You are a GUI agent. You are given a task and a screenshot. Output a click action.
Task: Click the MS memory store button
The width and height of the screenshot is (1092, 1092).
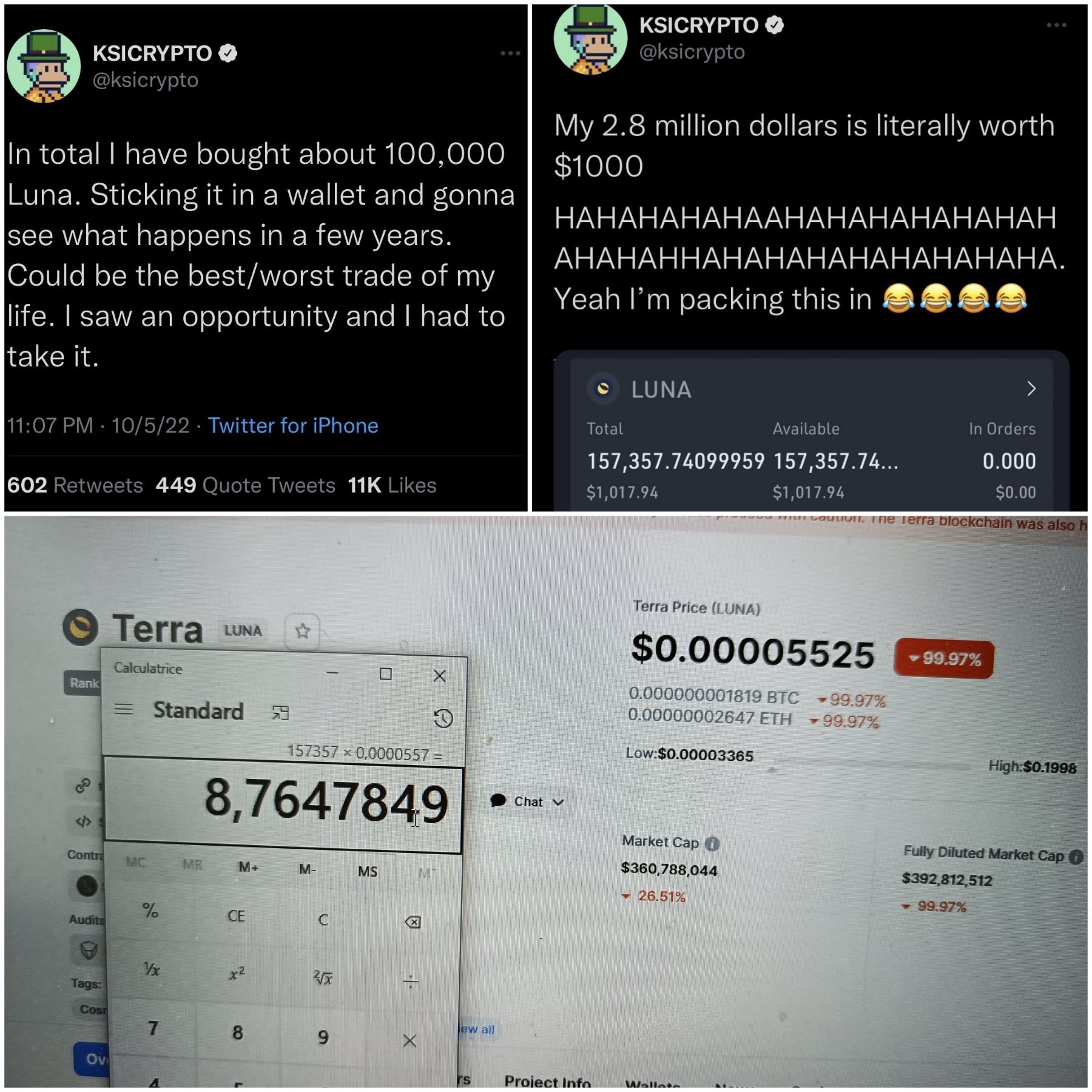[368, 871]
